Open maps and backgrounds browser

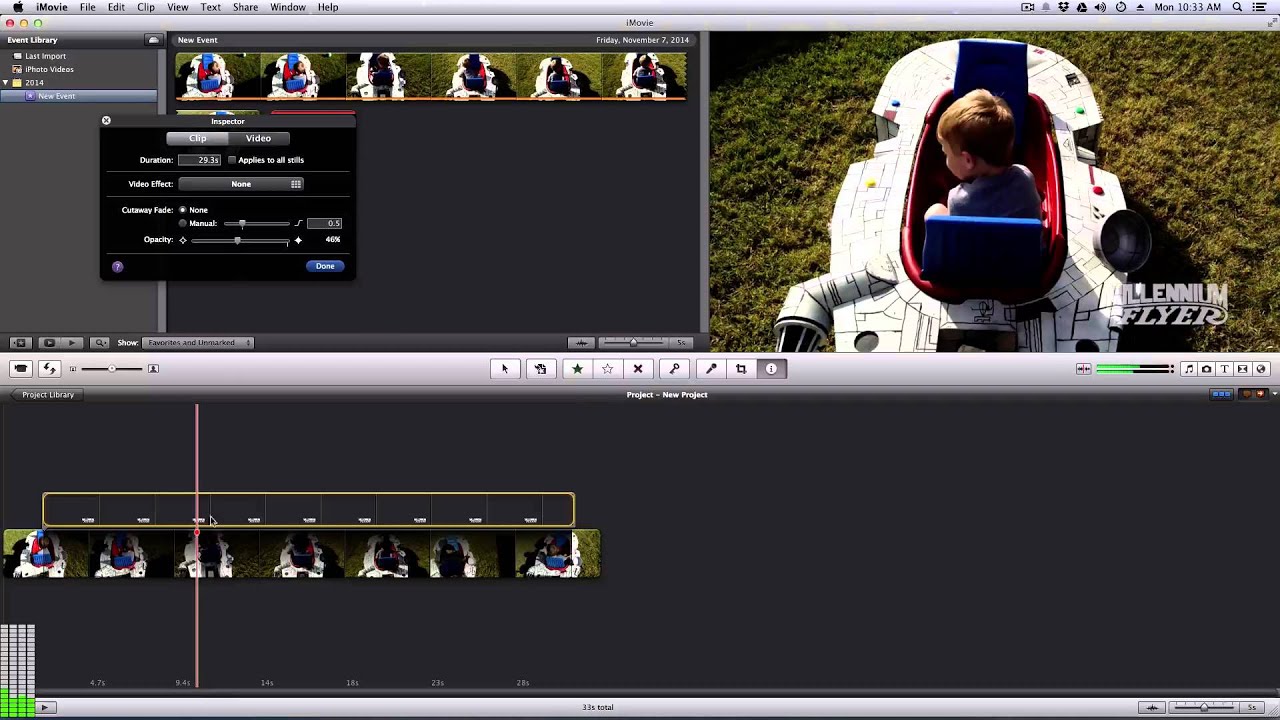coord(1261,369)
